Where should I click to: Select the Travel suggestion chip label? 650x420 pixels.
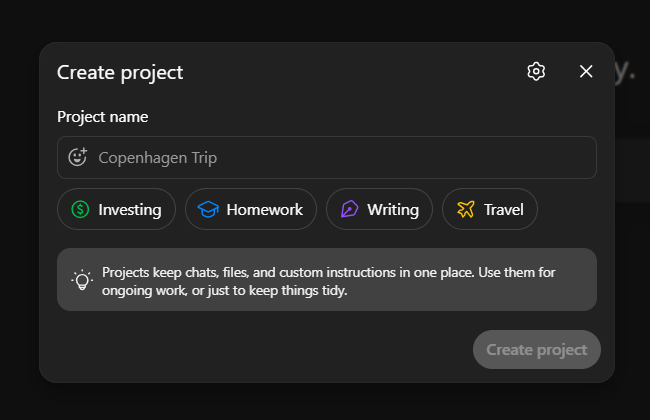point(503,210)
